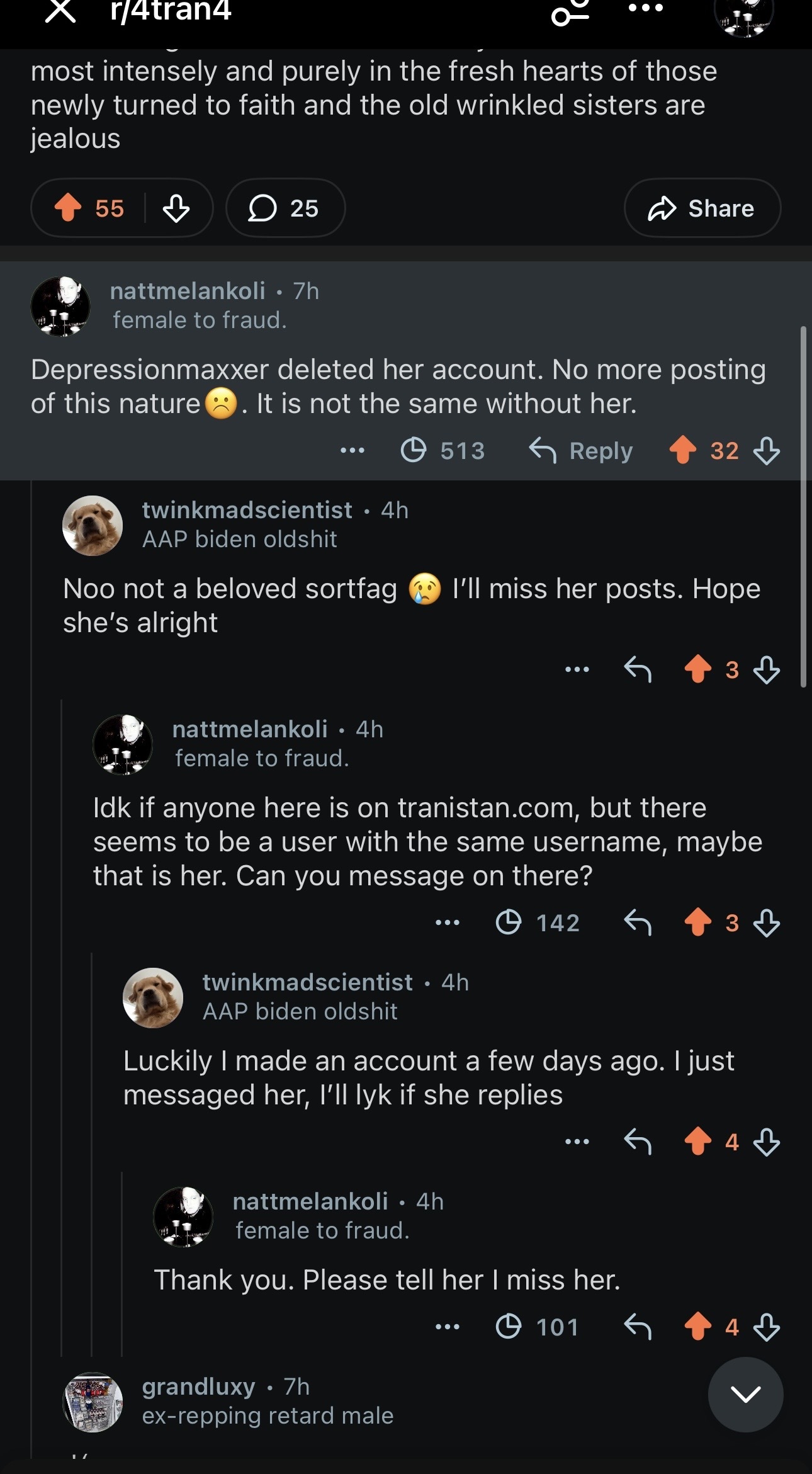Open the top bar three-dot menu
The height and width of the screenshot is (1474, 812).
tap(645, 9)
